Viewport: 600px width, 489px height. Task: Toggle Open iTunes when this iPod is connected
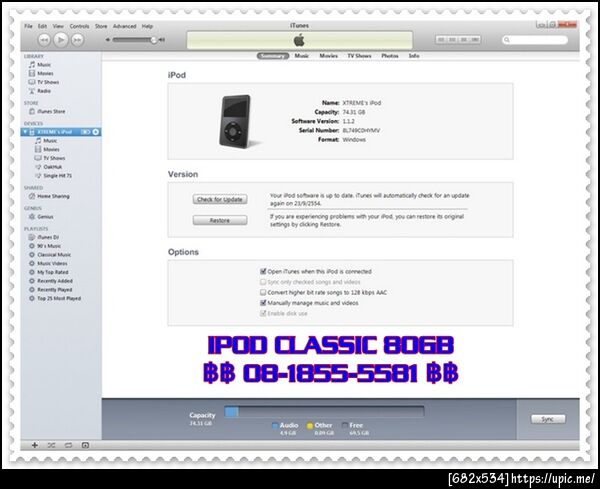pyautogui.click(x=263, y=271)
